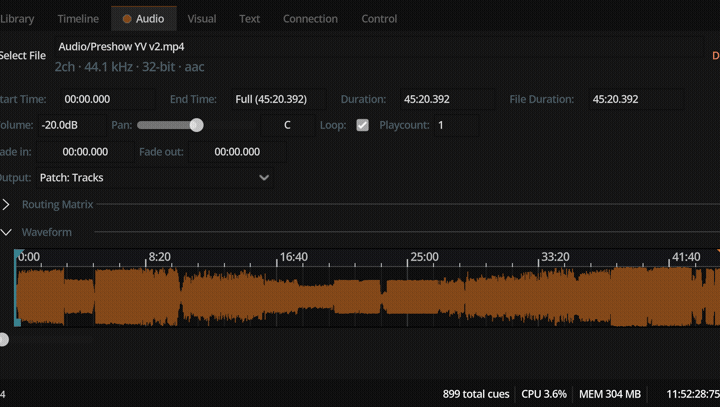Switch to the Library tab

(x=17, y=19)
